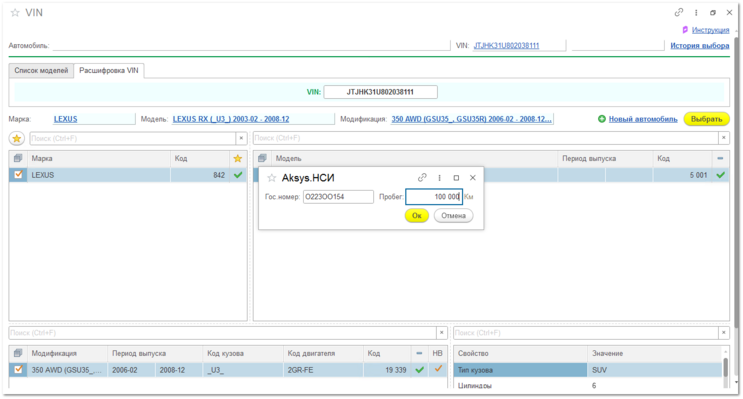The height and width of the screenshot is (399, 743).
Task: Click Новый автомобиль link
Action: click(643, 119)
